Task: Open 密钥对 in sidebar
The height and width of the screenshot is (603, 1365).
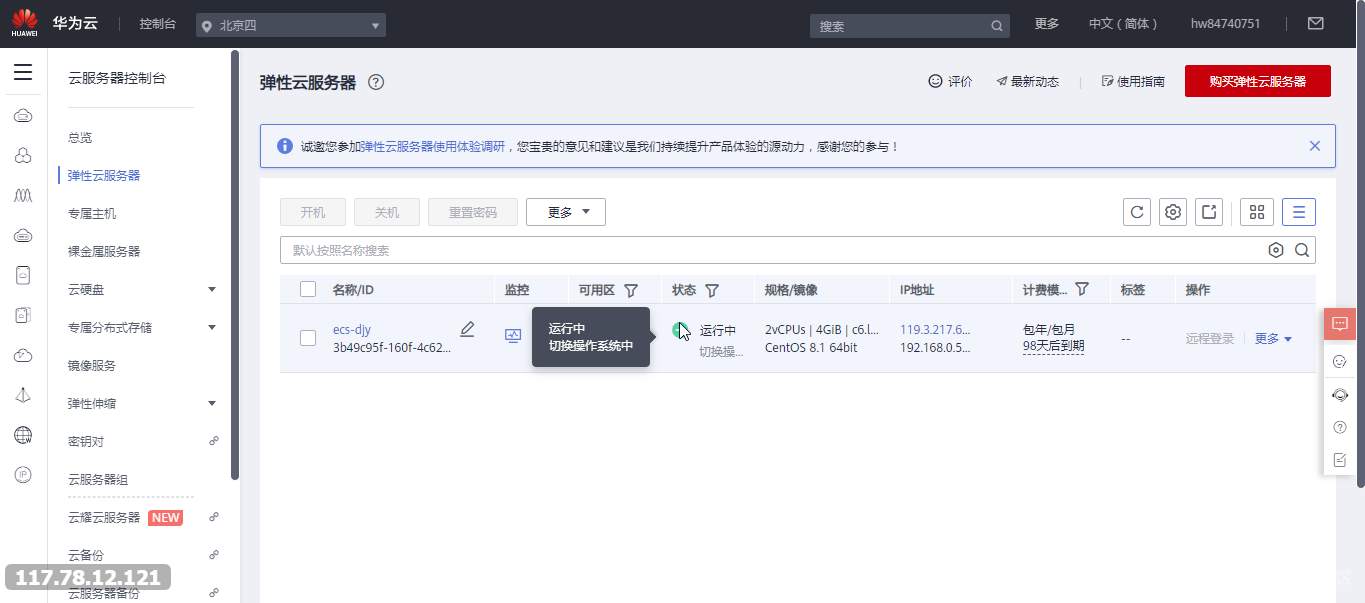Action: [86, 441]
